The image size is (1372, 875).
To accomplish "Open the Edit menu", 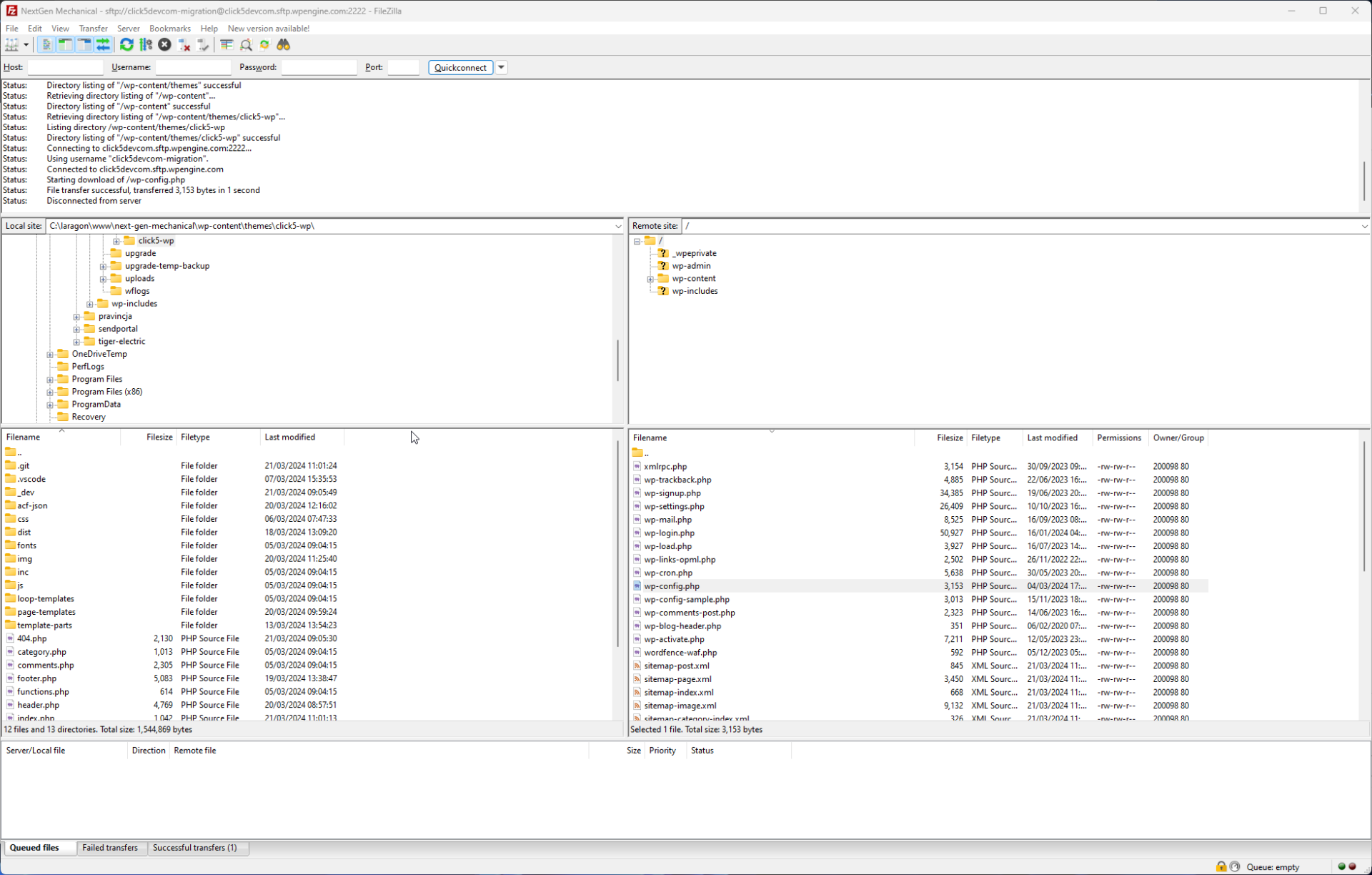I will [34, 29].
